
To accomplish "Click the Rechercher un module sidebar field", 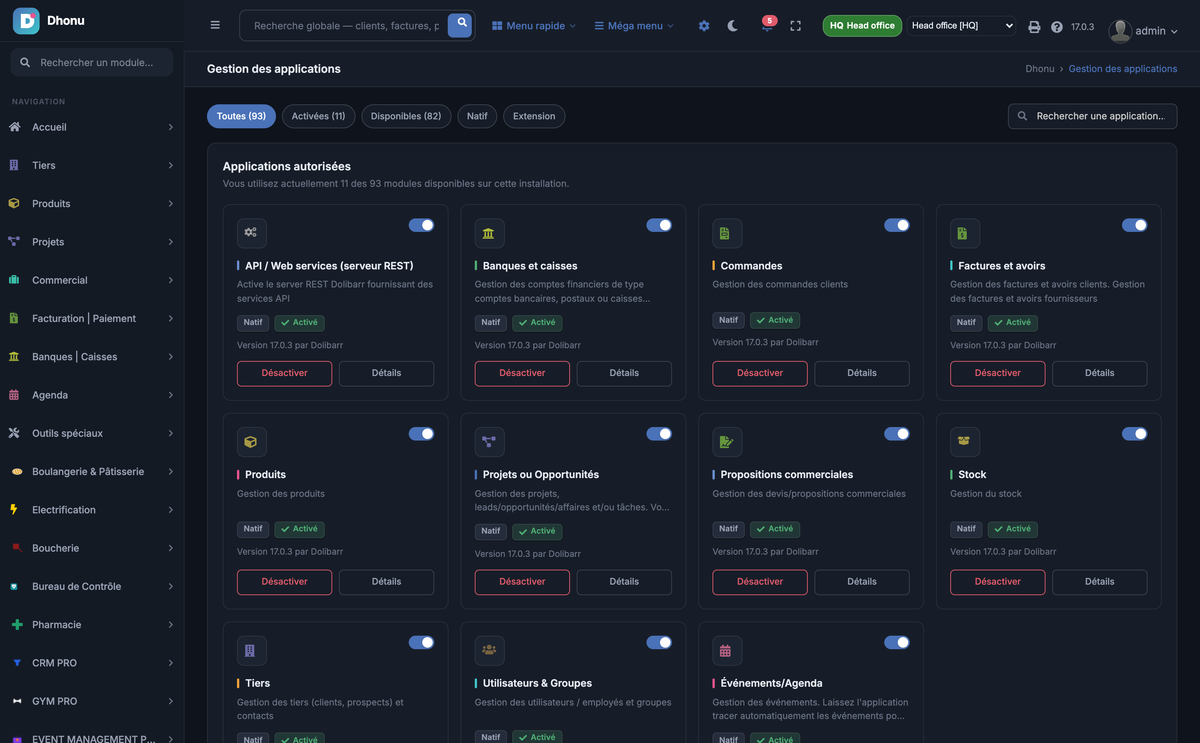I will coord(92,62).
